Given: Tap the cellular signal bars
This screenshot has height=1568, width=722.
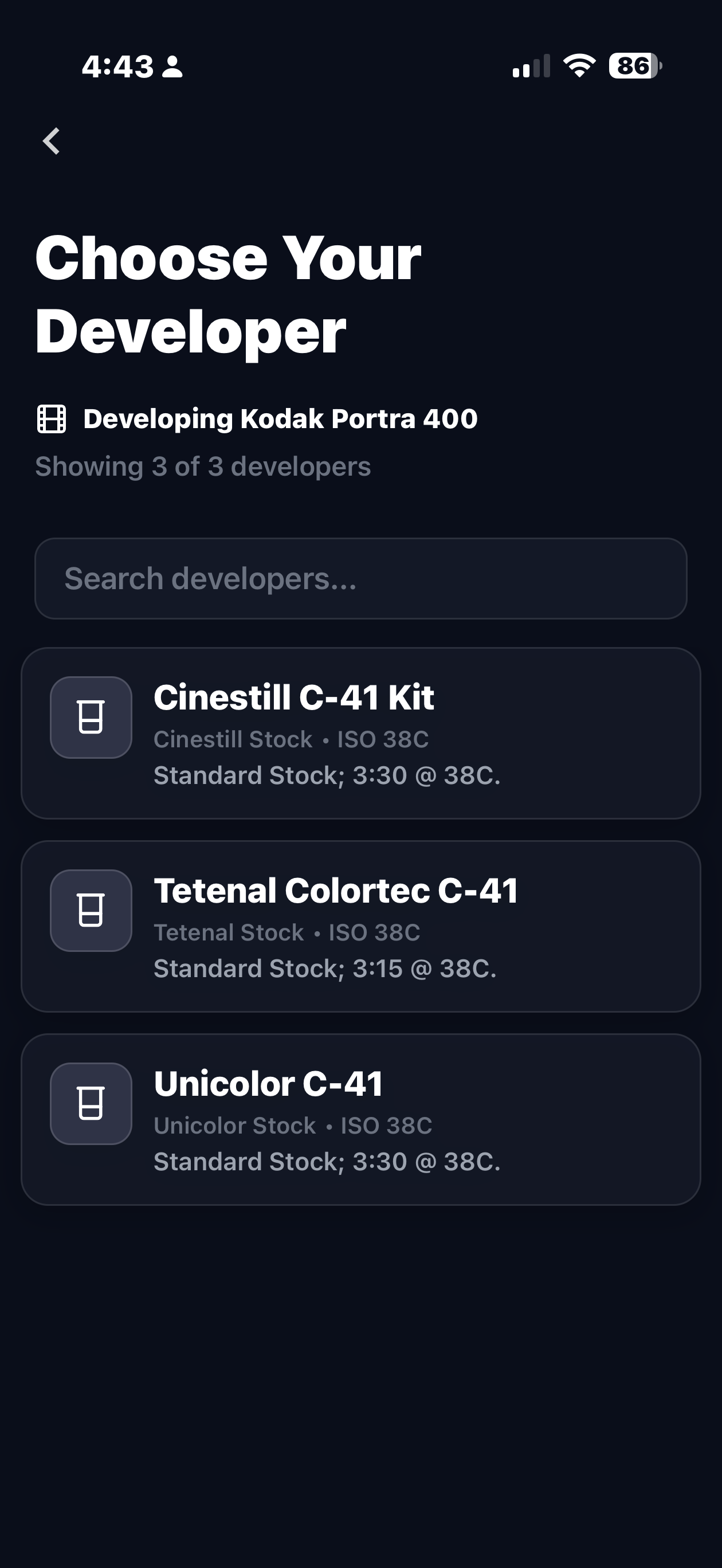Looking at the screenshot, I should 531,66.
